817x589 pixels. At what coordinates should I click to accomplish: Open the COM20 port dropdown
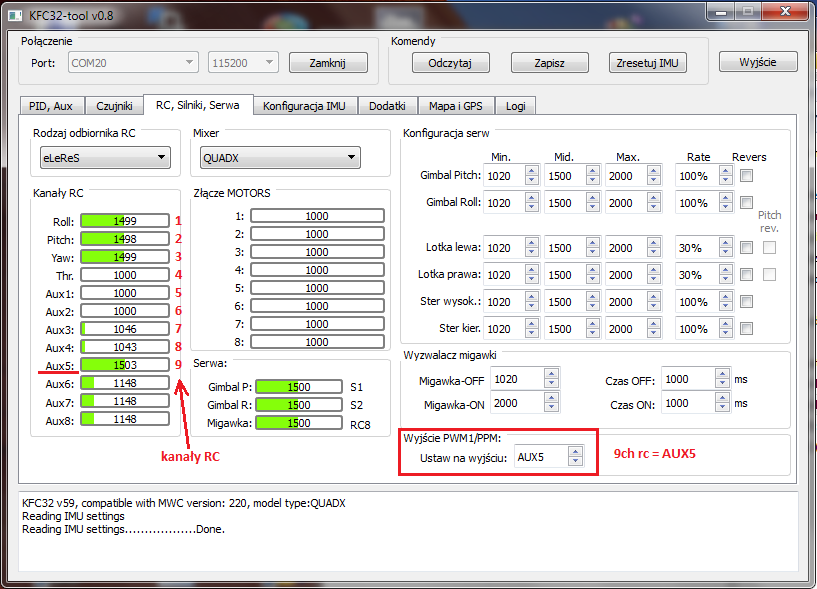click(x=133, y=63)
